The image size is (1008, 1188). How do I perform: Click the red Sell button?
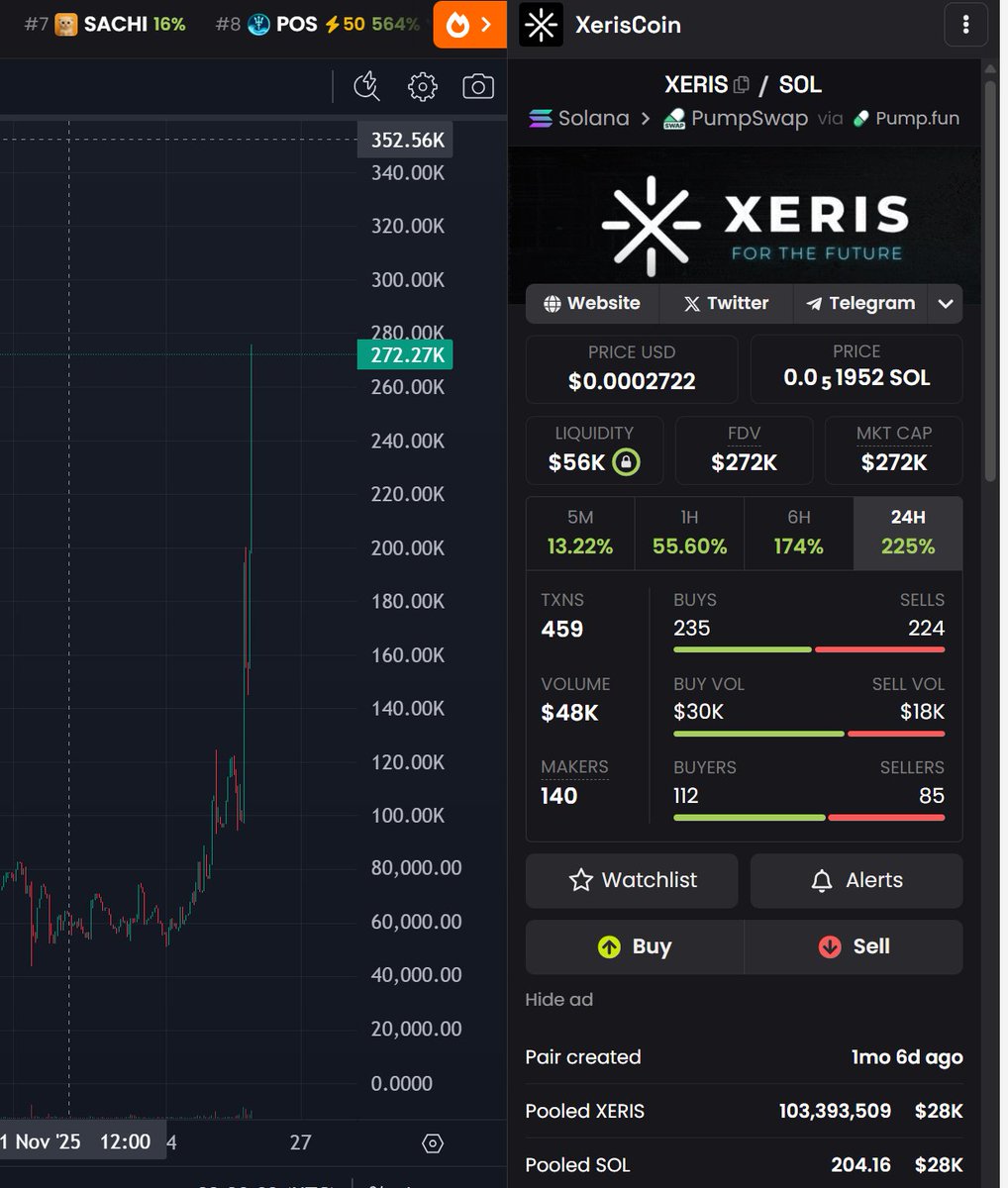(x=854, y=946)
